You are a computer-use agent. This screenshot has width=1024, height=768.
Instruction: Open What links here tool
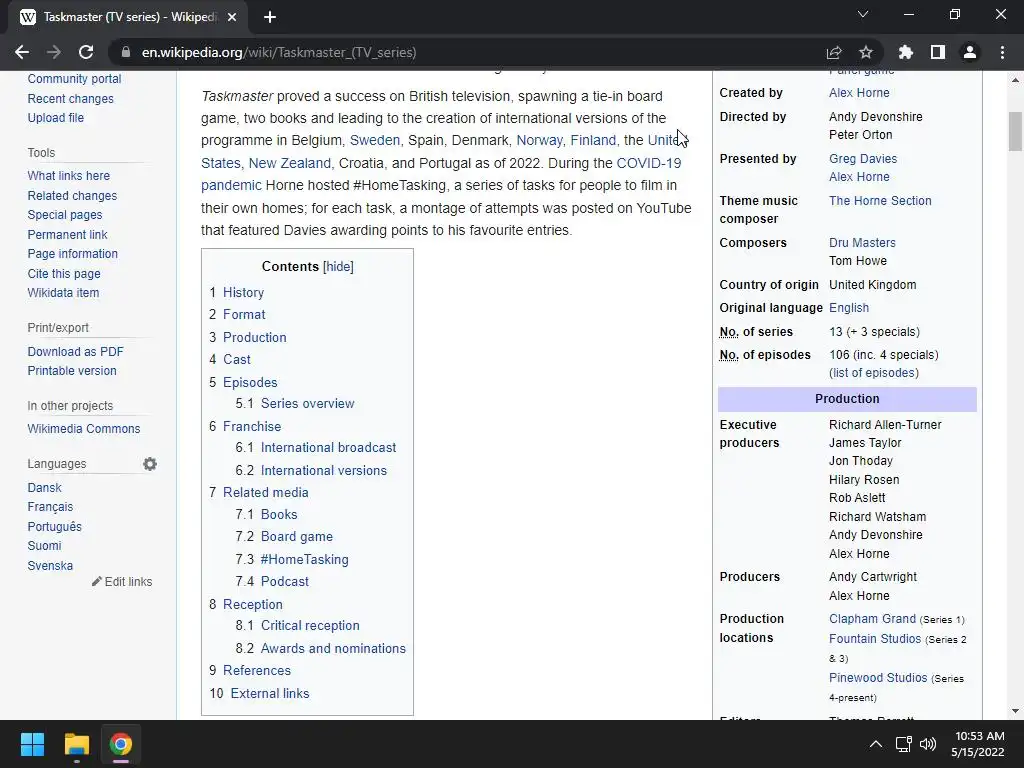pyautogui.click(x=69, y=176)
